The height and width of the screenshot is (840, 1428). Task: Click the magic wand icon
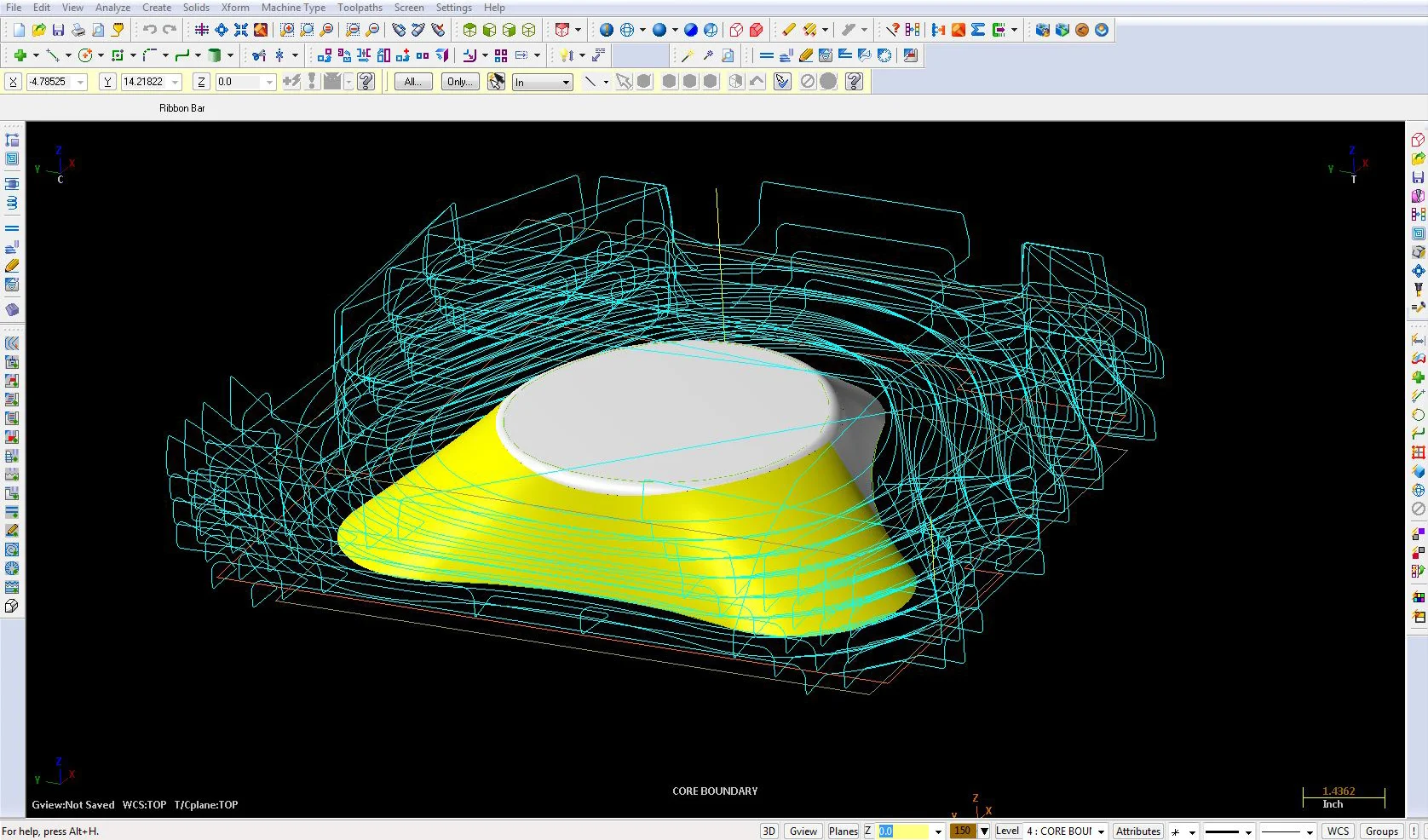click(687, 55)
